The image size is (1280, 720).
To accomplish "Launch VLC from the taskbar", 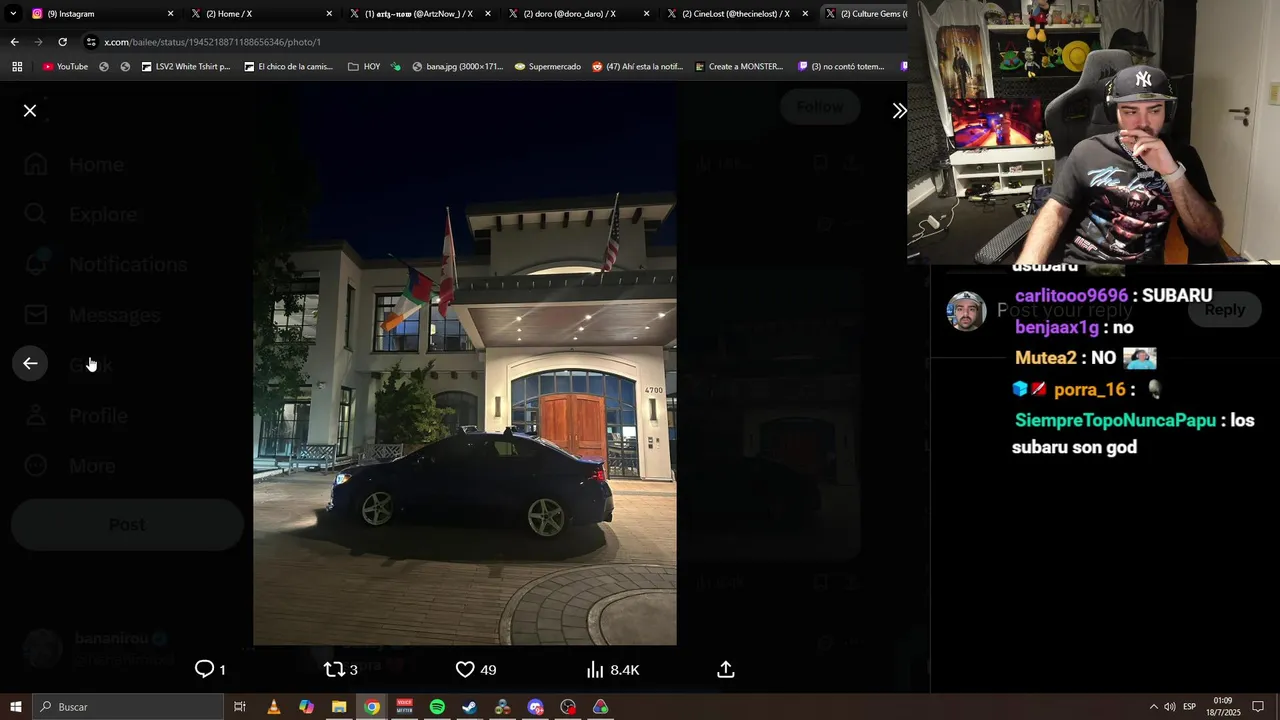I will [x=273, y=707].
